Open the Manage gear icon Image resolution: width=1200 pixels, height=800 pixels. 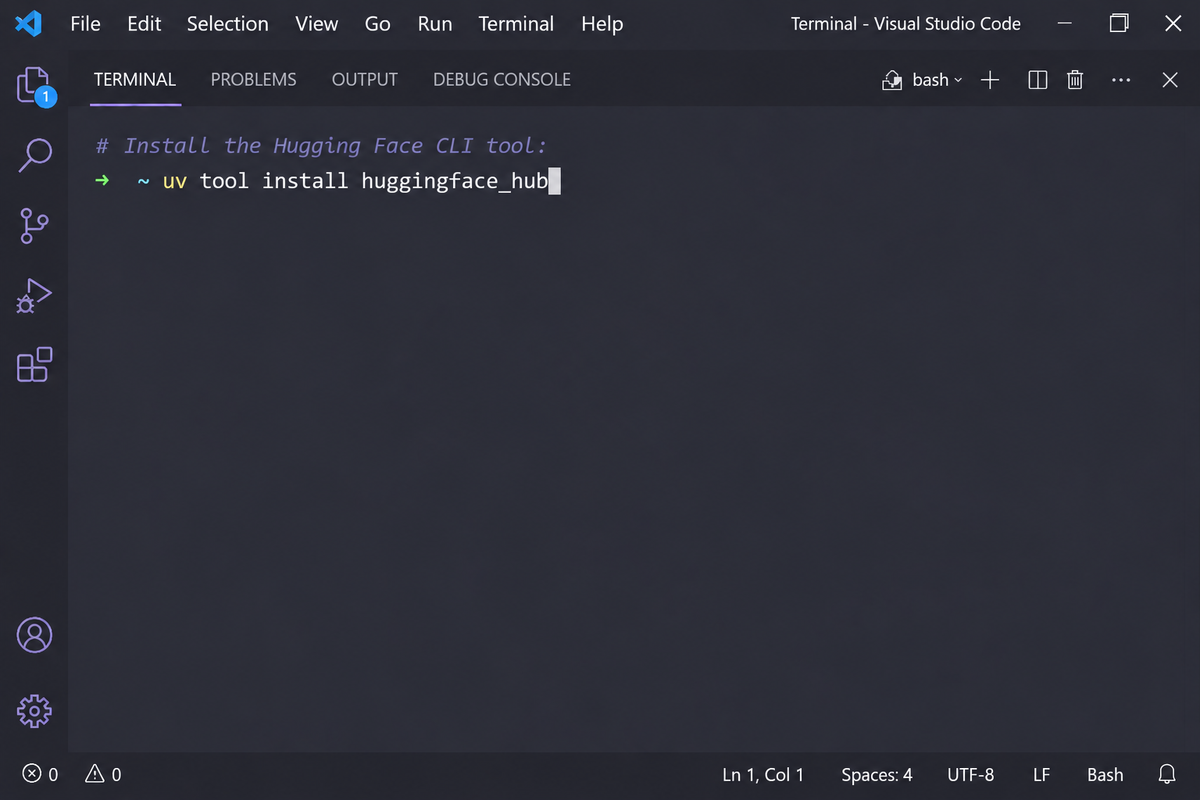coord(34,711)
